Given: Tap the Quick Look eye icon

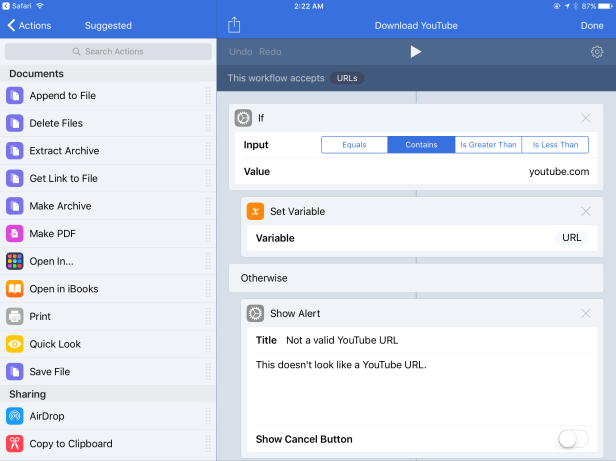Looking at the screenshot, I should point(15,344).
